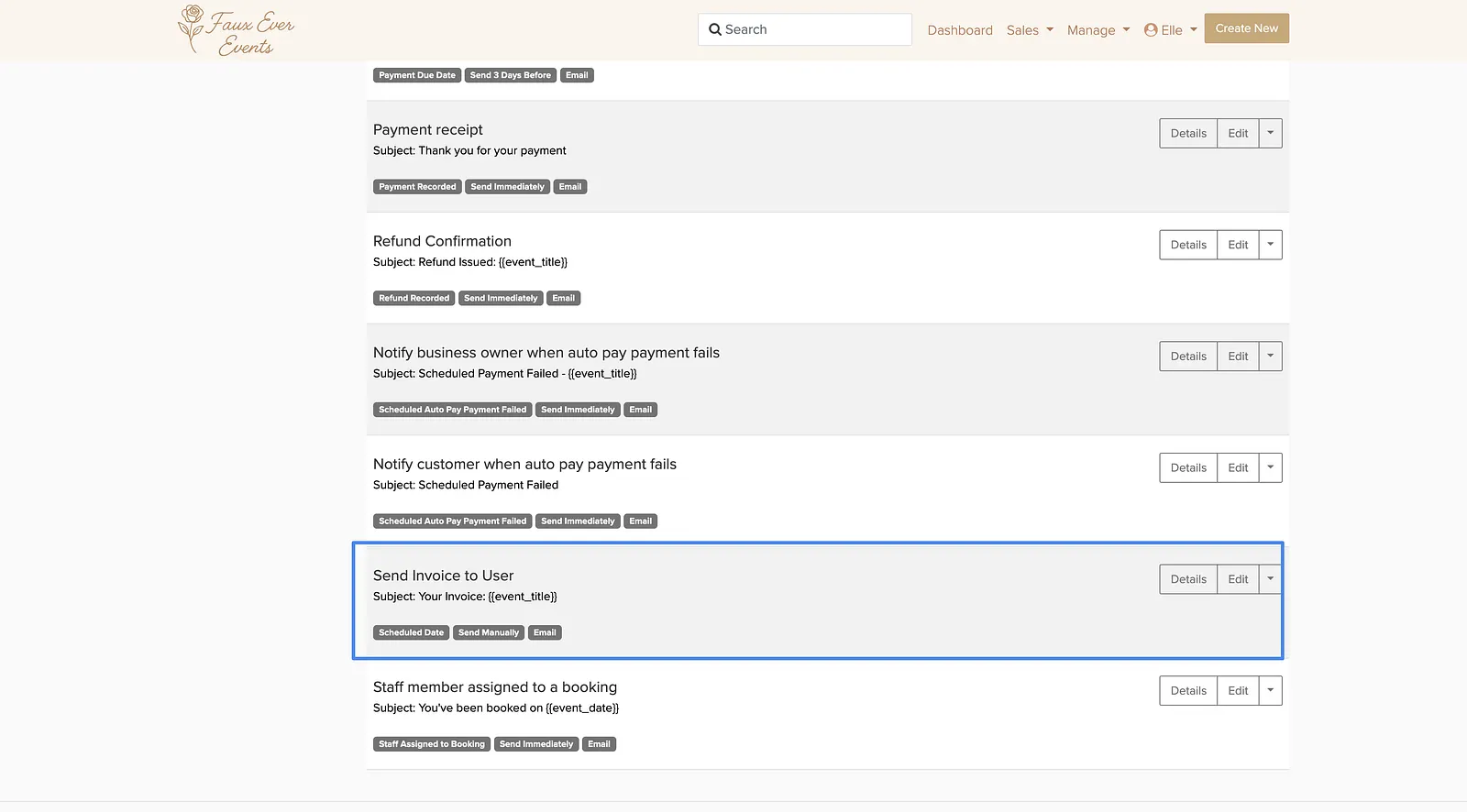Screen dimensions: 1467x812
Task: Click Notify customer when auto pay fails title
Action: [524, 465]
